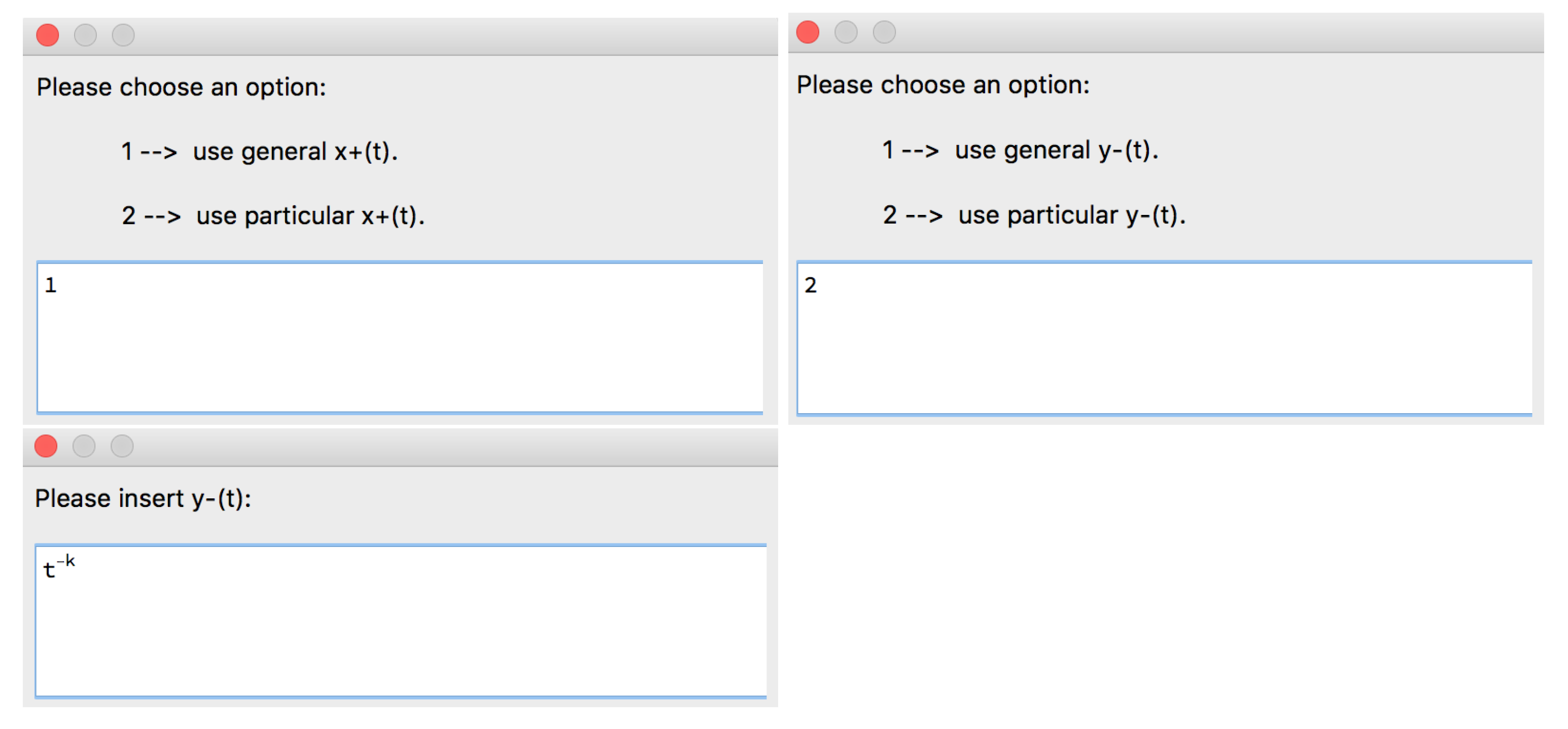Screen dimensions: 1568x729
Task: Focus the x+(t) option input containing 1
Action: tap(400, 338)
